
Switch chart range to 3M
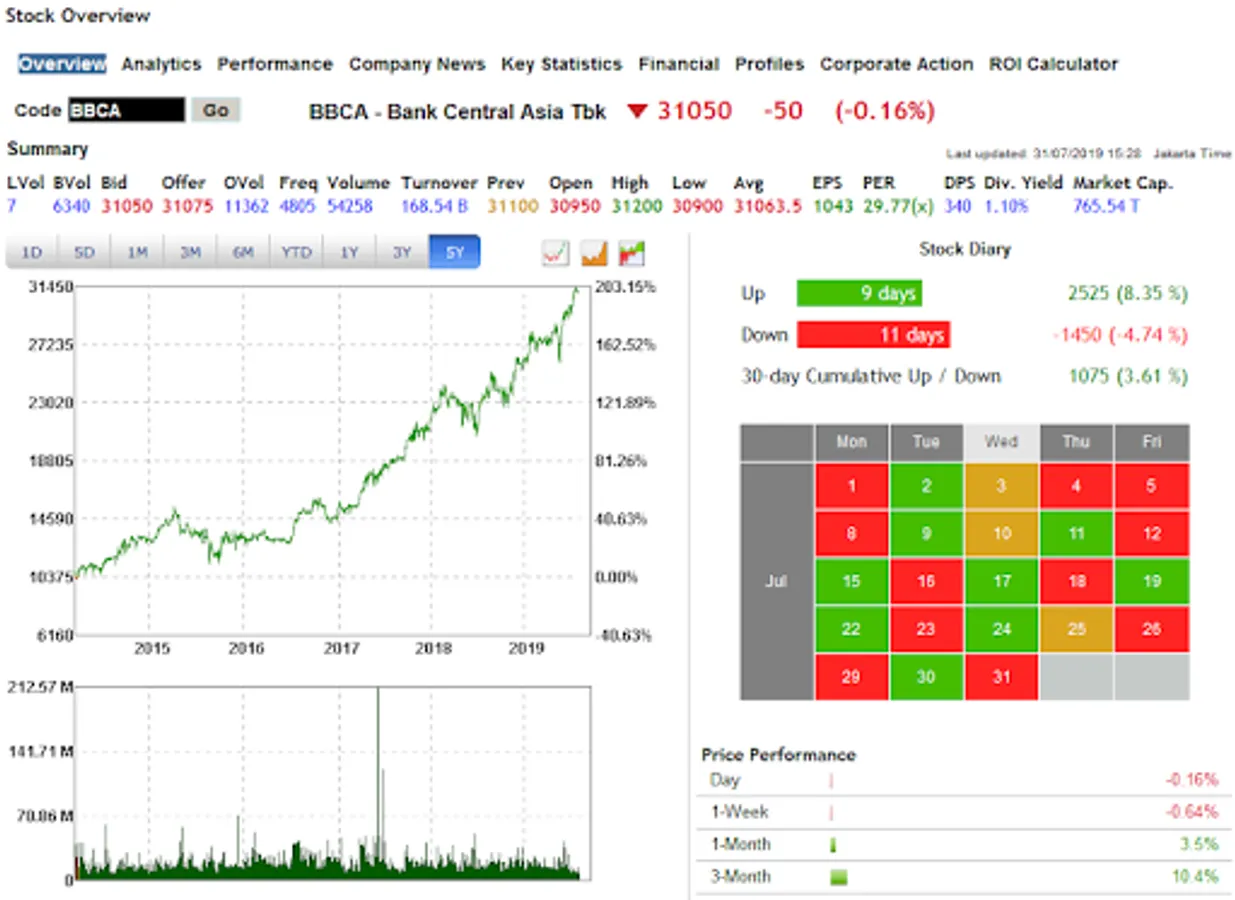coord(191,253)
